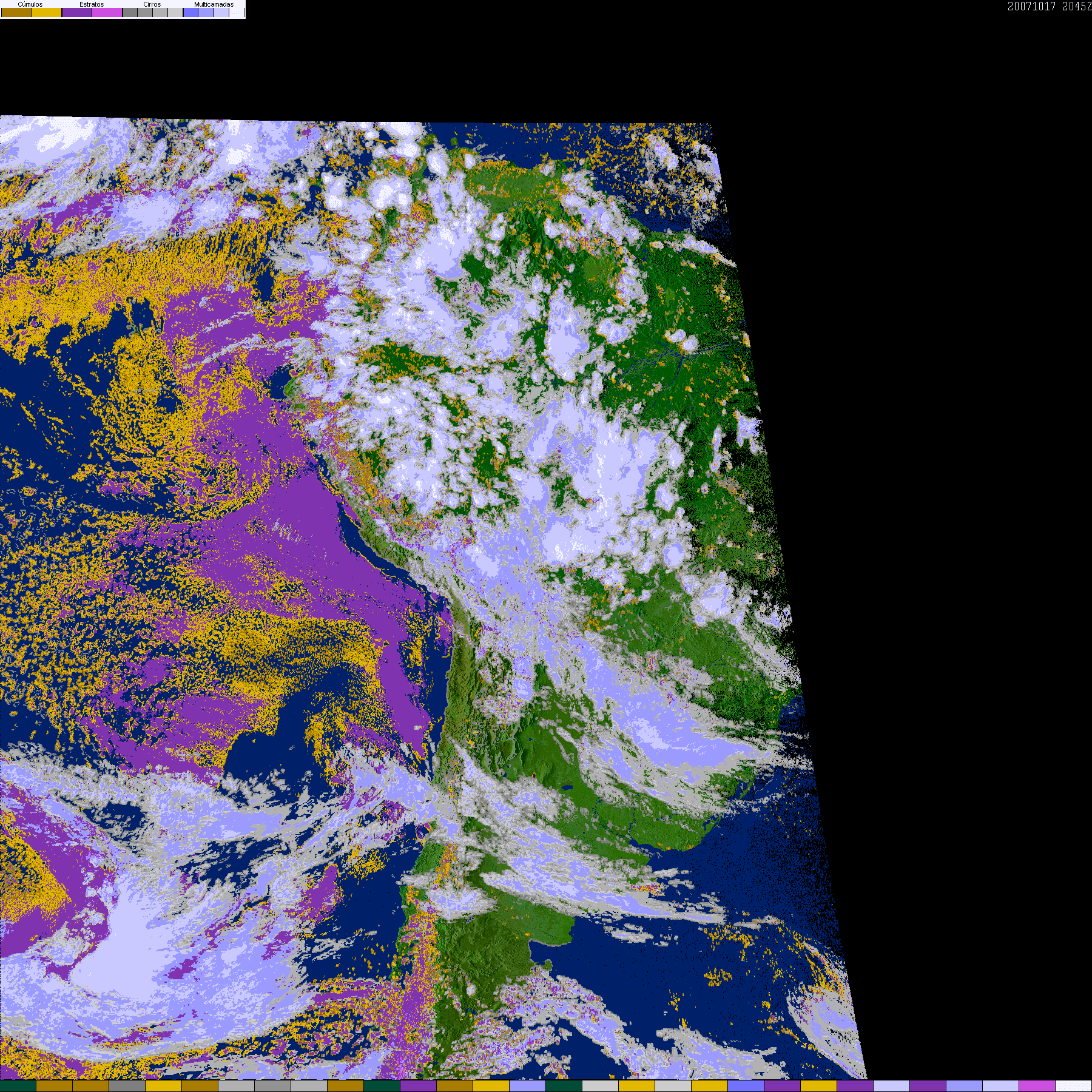Viewport: 1092px width, 1092px height.
Task: Click the Multicamadas legend label
Action: 214,4
